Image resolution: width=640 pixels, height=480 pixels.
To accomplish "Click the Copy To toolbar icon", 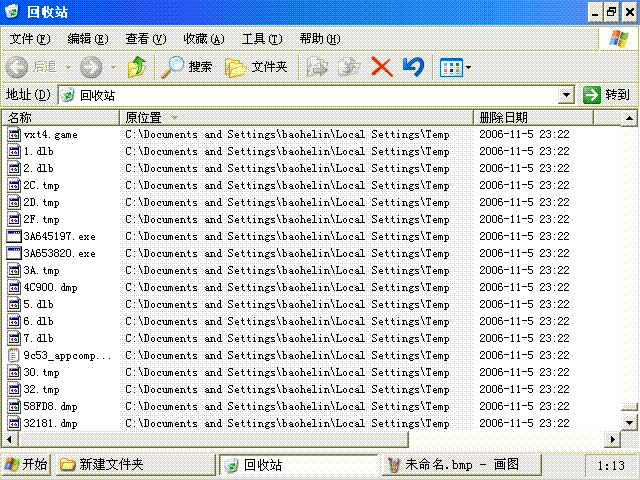I will pos(349,67).
